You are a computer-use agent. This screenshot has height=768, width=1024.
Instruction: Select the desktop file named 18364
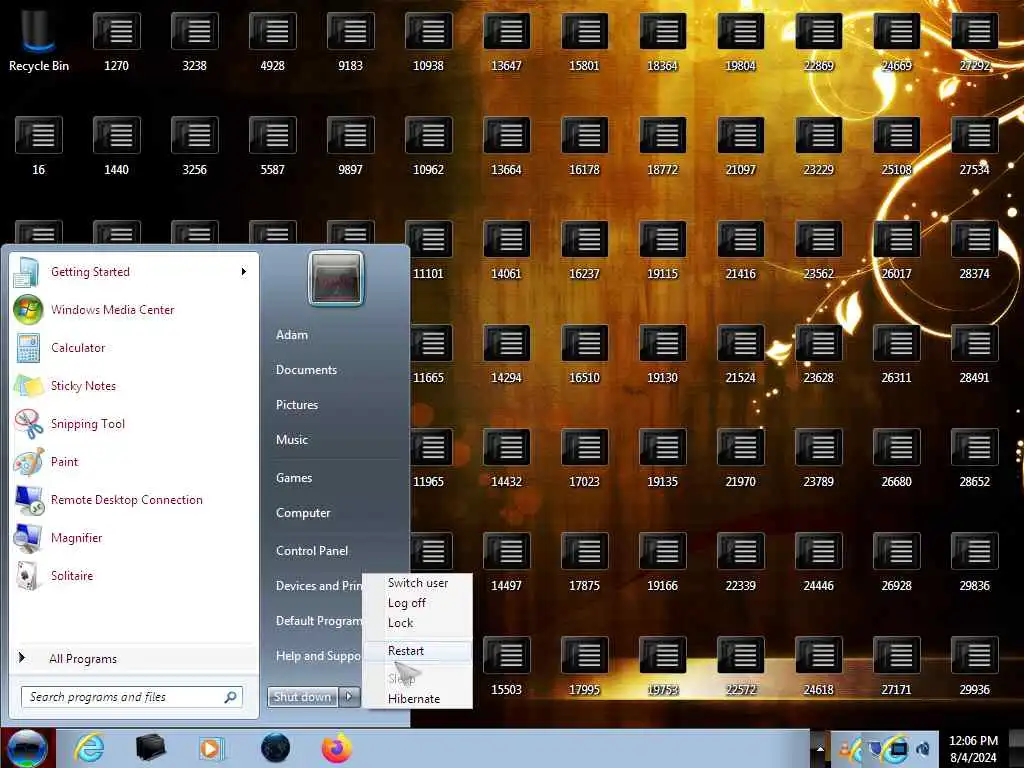662,42
